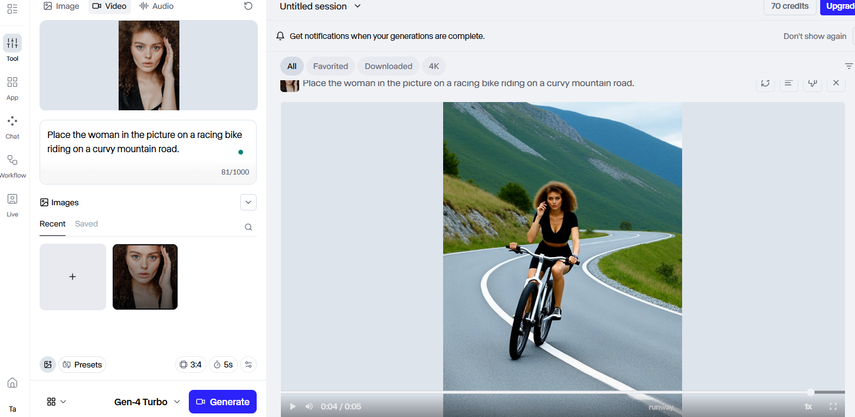The image size is (855, 417).
Task: Click the uploaded reference image preview
Action: 149,65
